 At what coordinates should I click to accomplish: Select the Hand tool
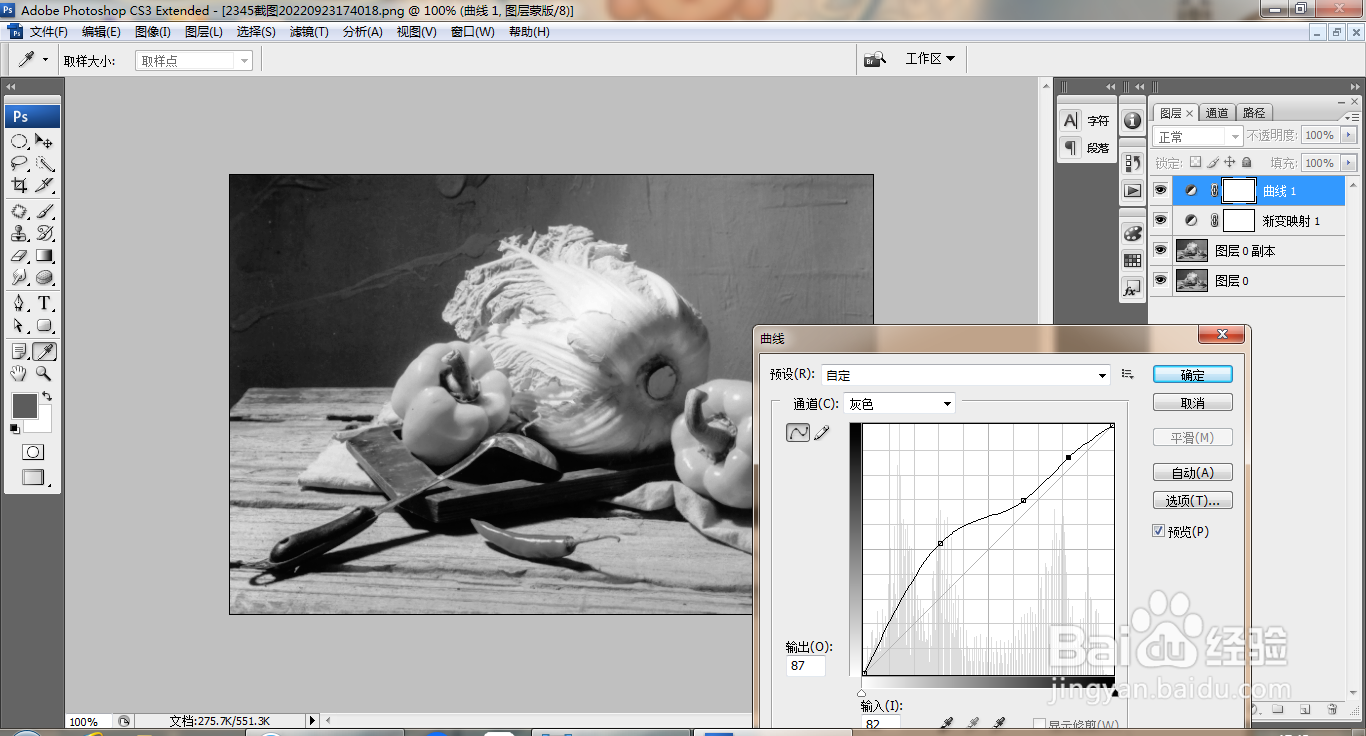click(x=19, y=373)
